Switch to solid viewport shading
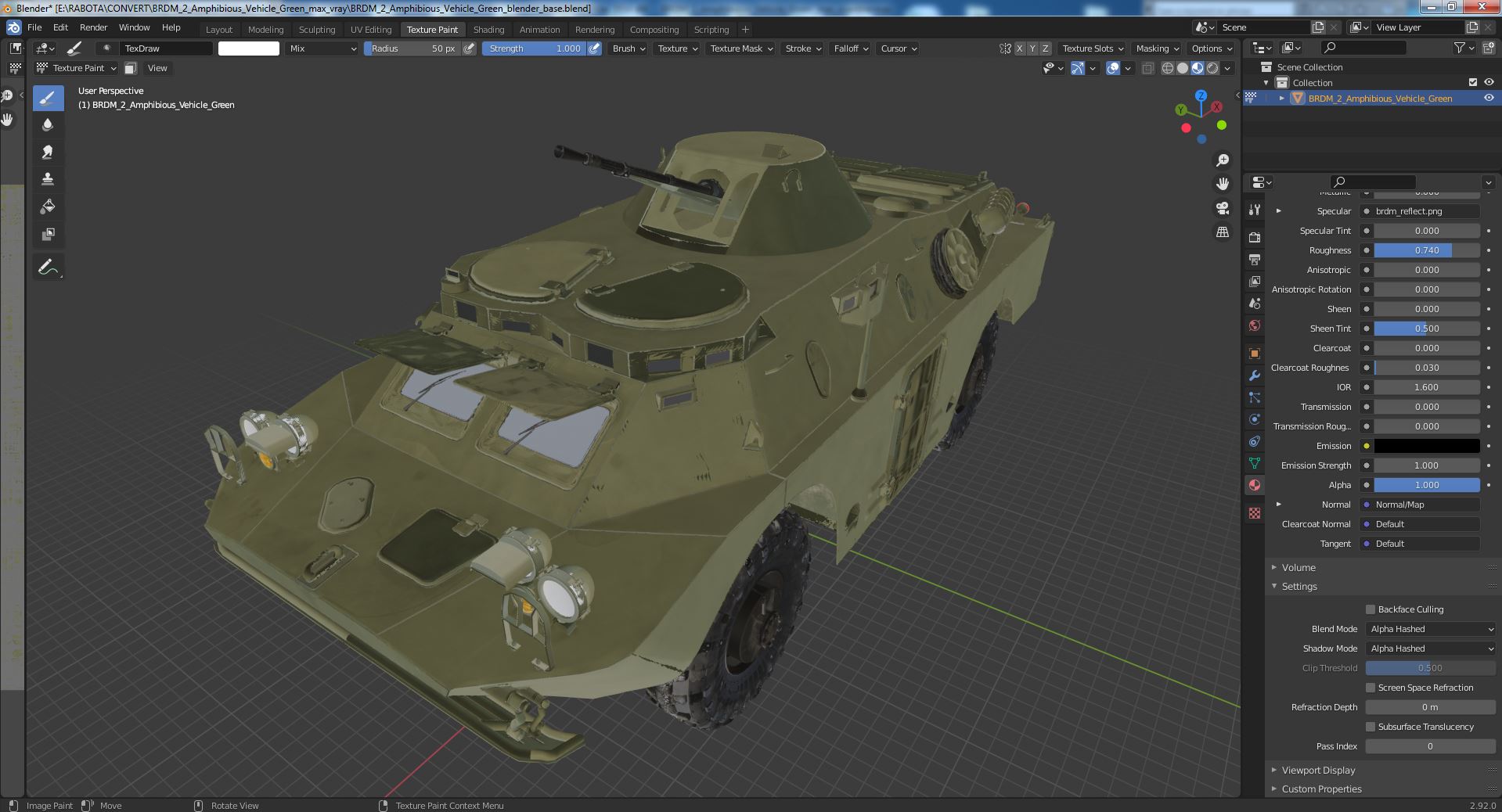 click(1183, 68)
